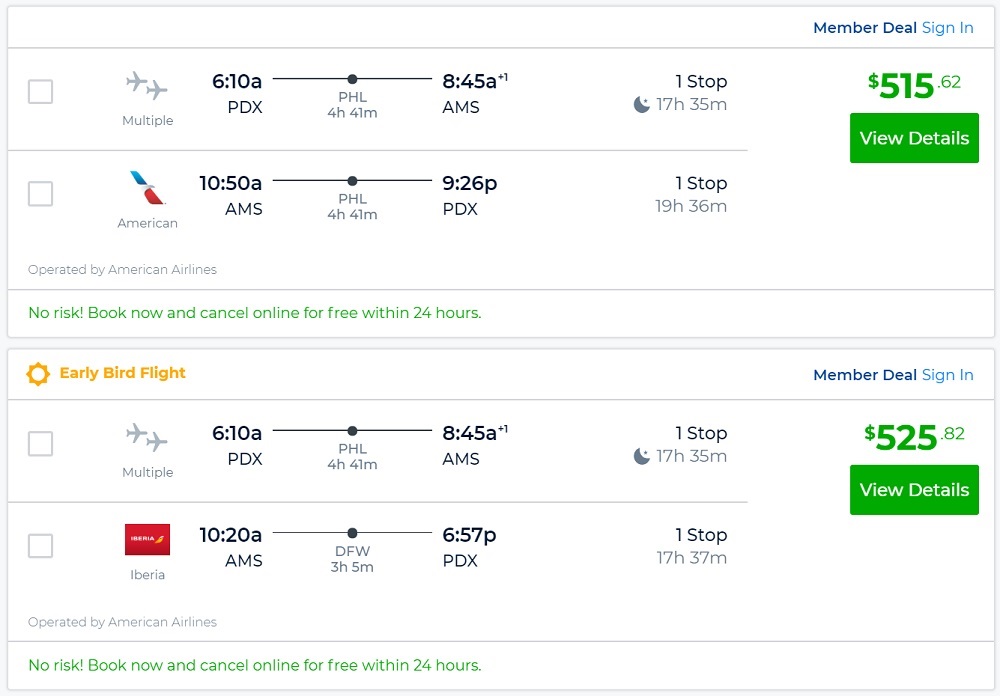
Task: Click Sign In link on first deal
Action: [947, 28]
